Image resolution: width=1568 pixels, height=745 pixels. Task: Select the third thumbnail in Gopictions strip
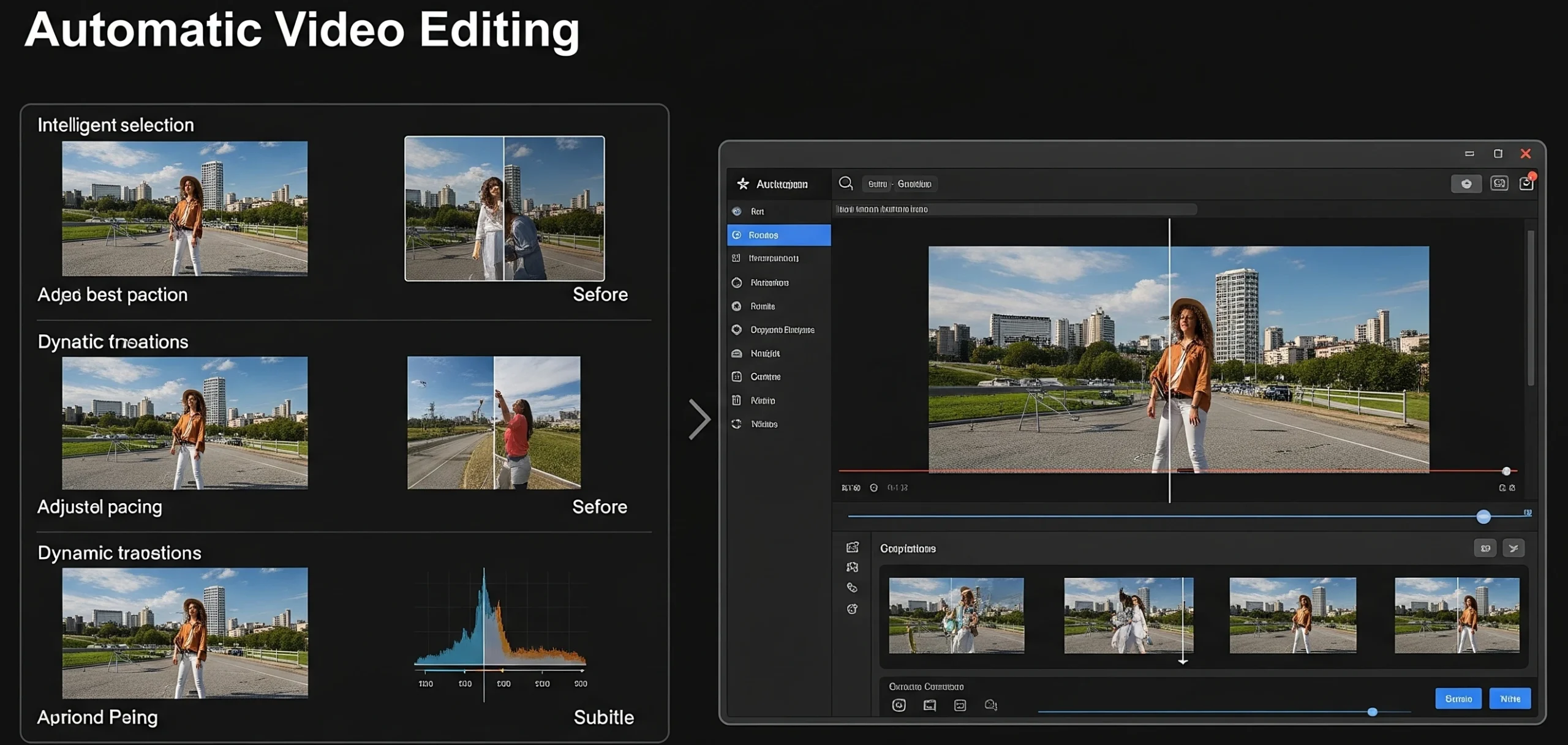(x=1292, y=615)
